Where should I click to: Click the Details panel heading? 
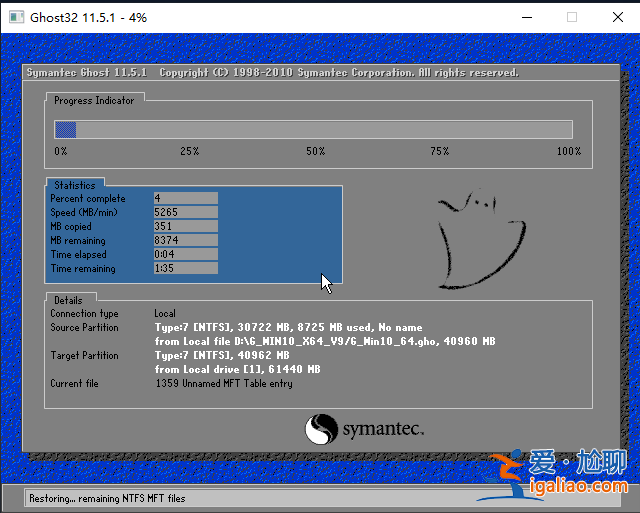68,299
